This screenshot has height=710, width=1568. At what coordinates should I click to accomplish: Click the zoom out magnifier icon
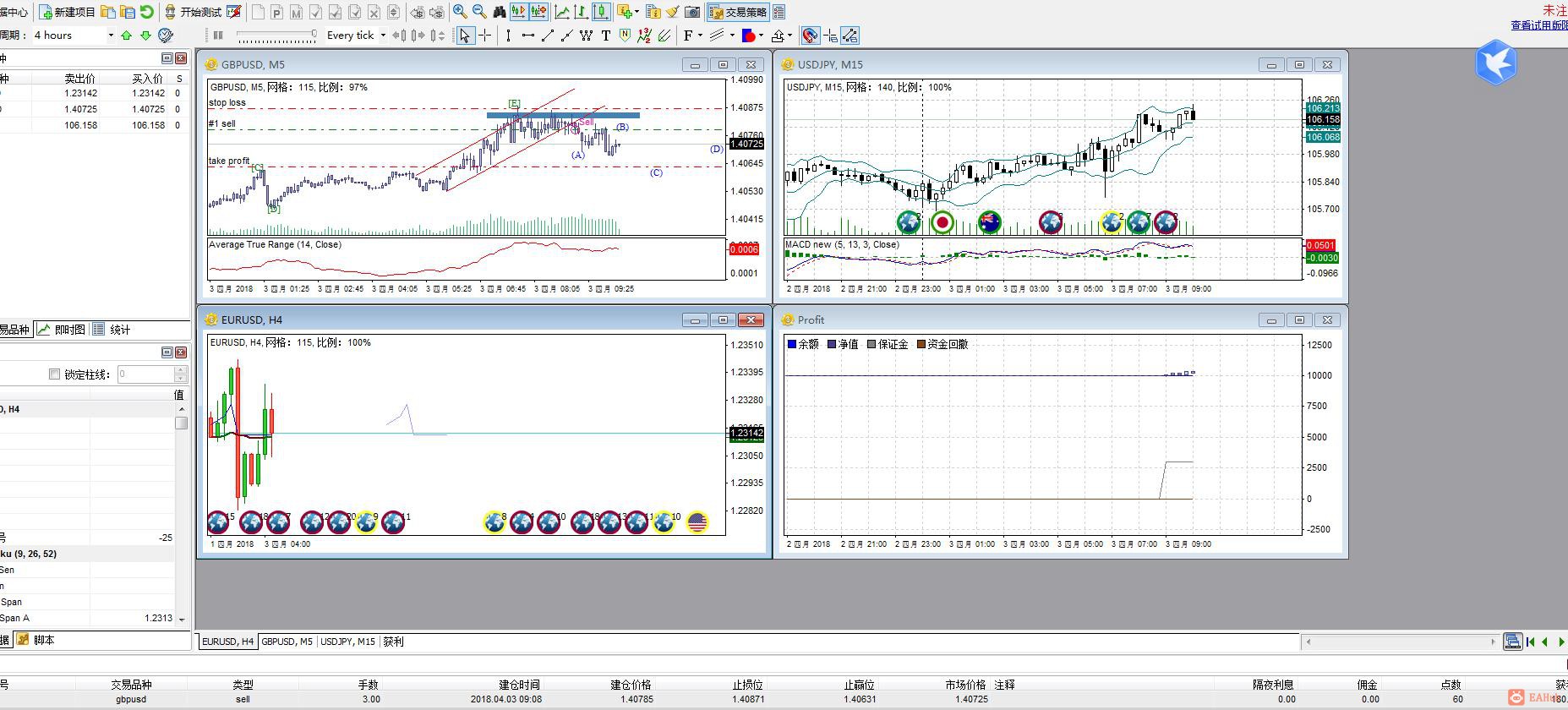tap(479, 12)
